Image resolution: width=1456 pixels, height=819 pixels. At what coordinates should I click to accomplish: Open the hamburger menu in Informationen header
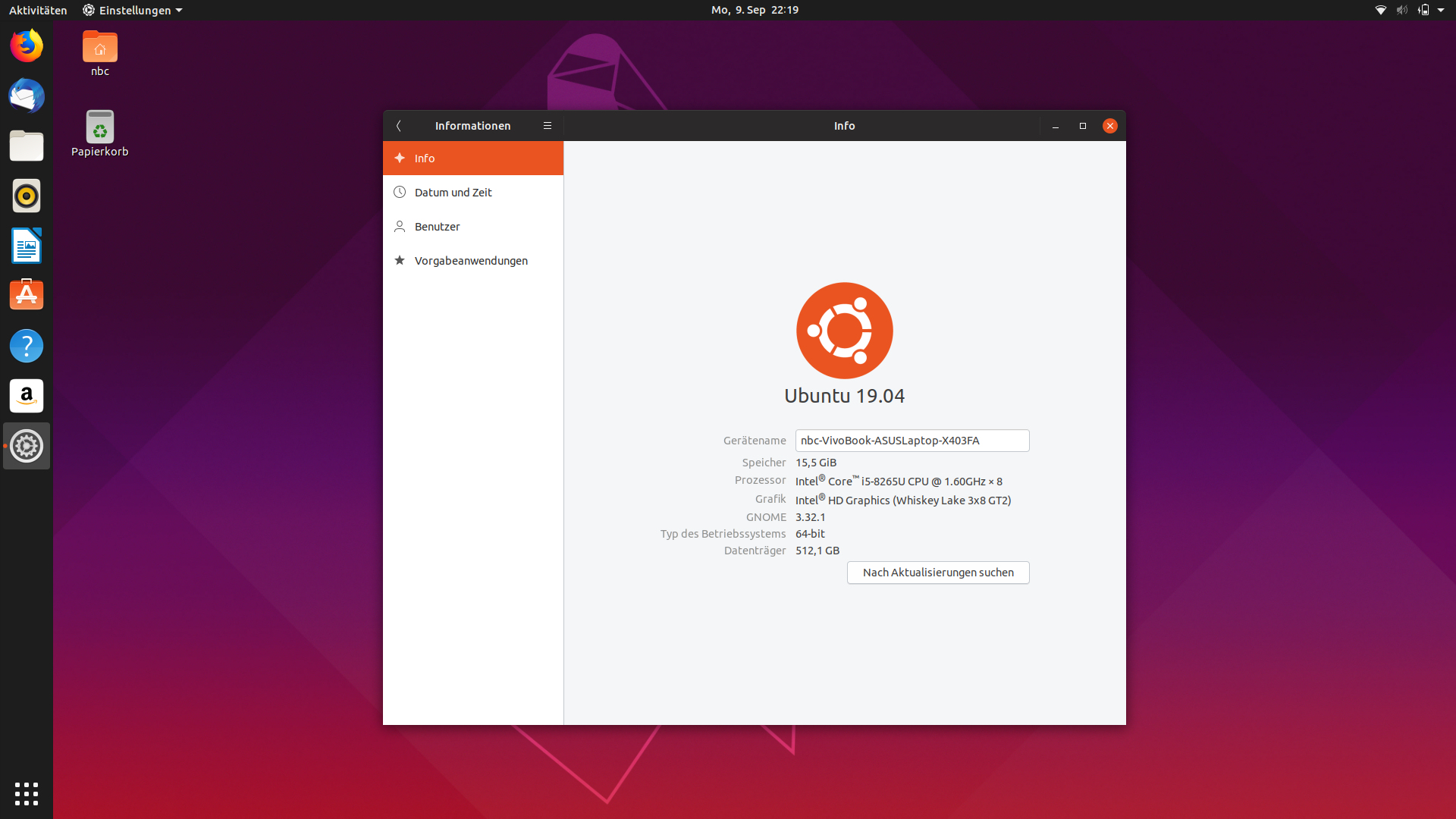[x=548, y=126]
